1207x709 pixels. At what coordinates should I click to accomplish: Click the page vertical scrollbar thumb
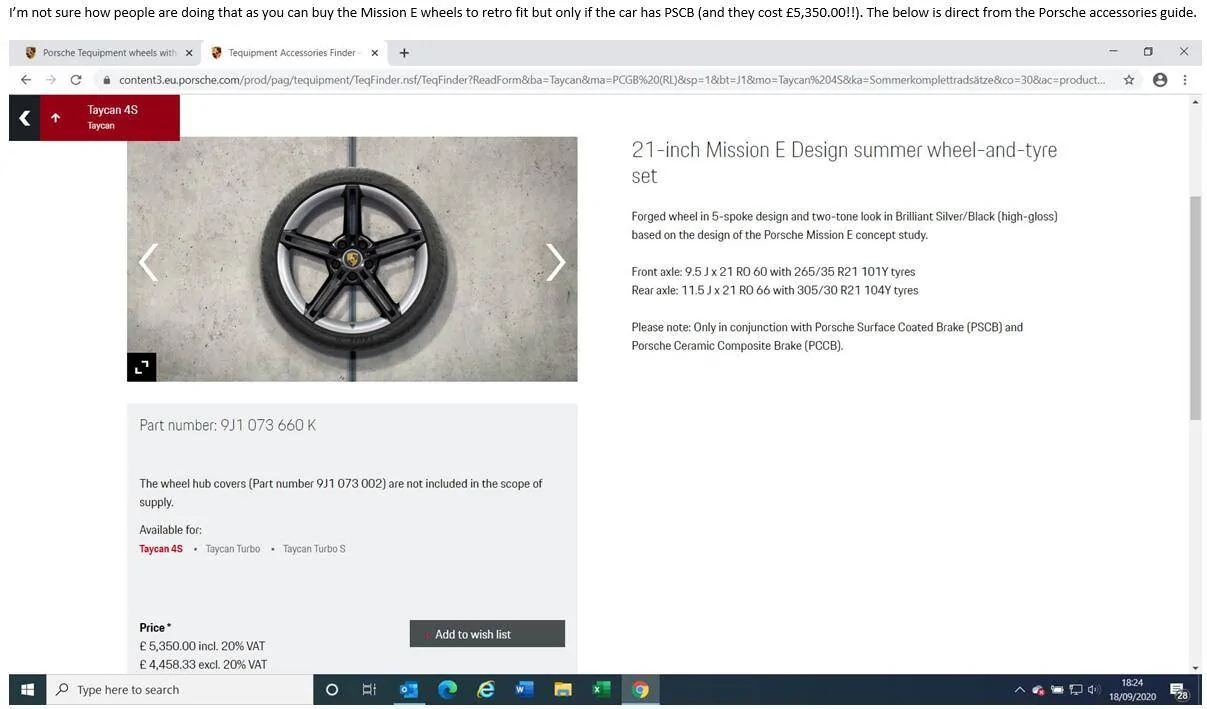coord(1195,308)
